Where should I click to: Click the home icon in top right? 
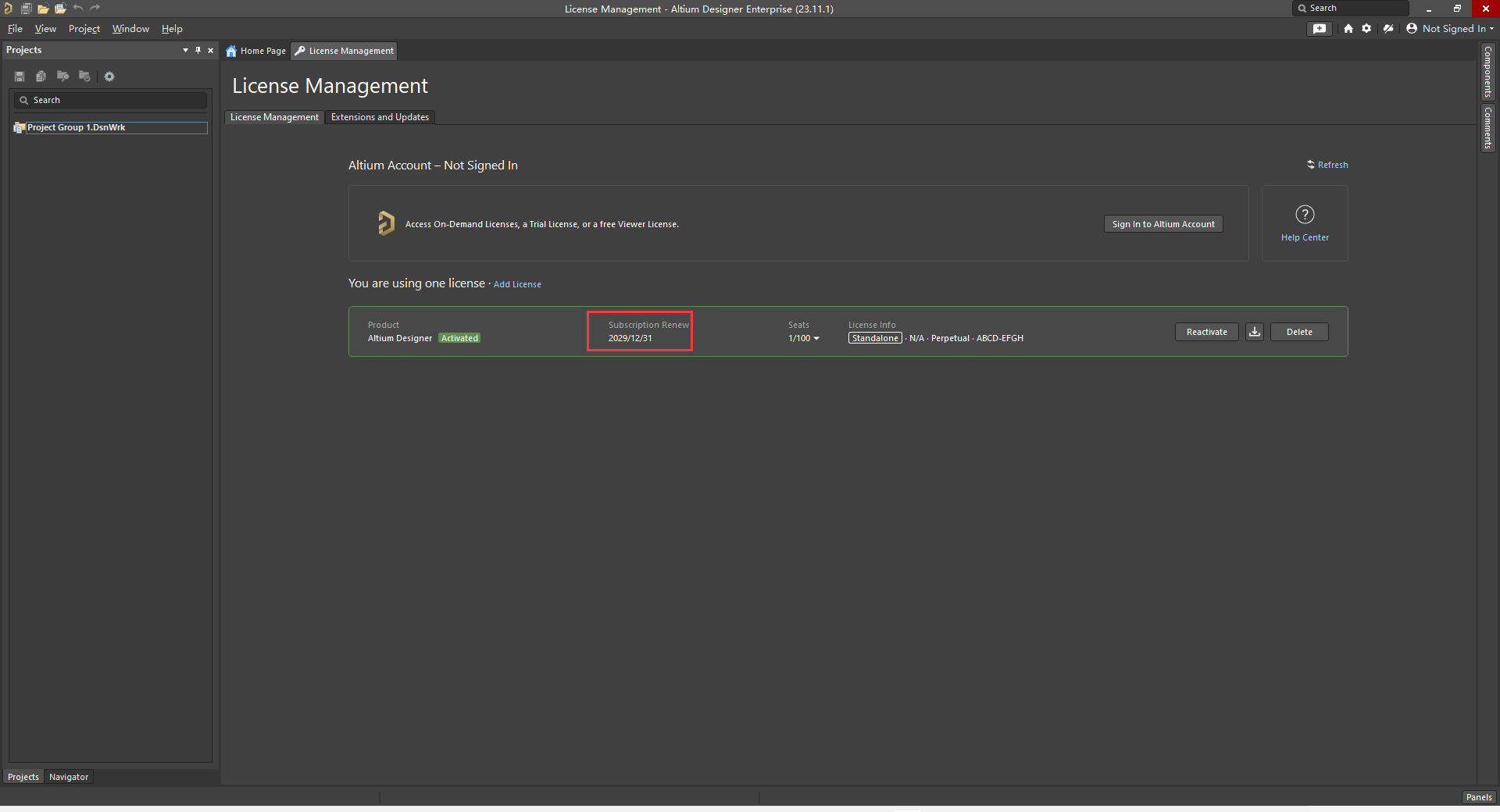point(1348,29)
